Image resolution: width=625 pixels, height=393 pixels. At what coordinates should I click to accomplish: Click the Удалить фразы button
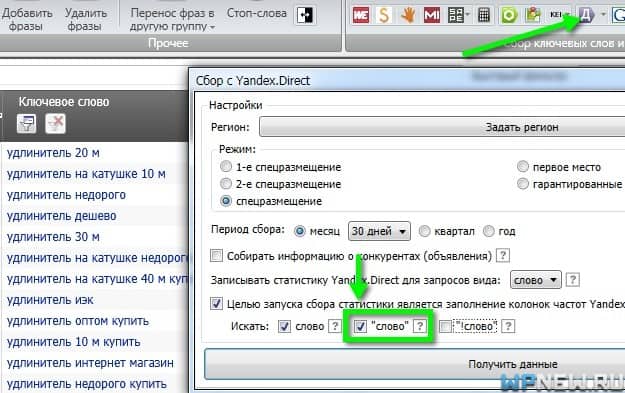85,19
